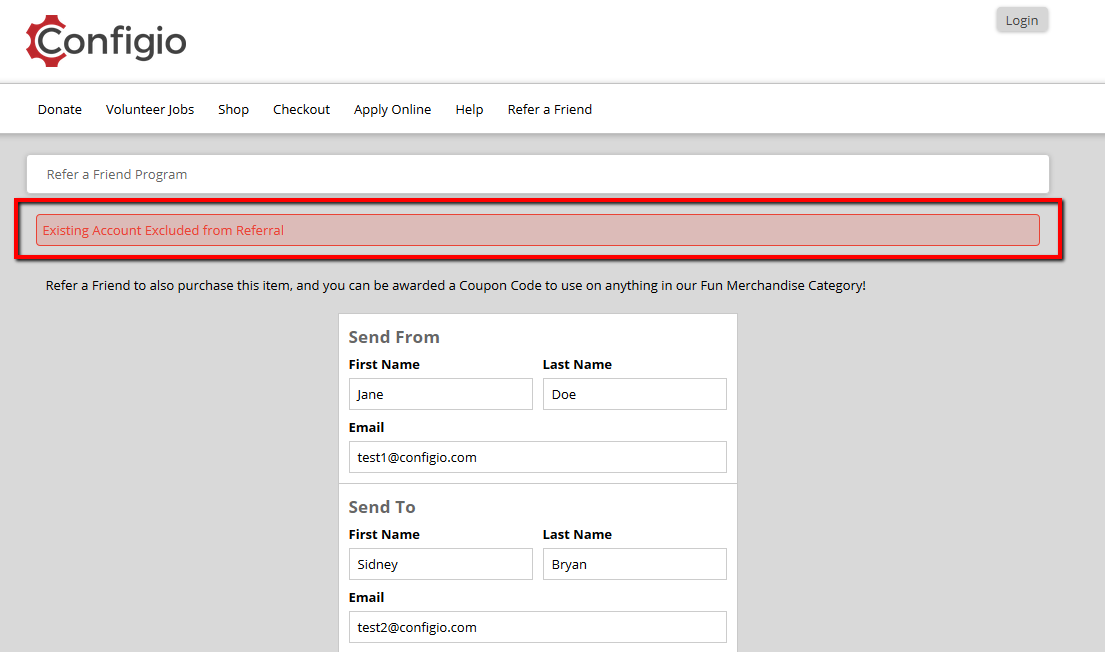Focus the Send From Last Name field
Image resolution: width=1105 pixels, height=652 pixels.
634,394
